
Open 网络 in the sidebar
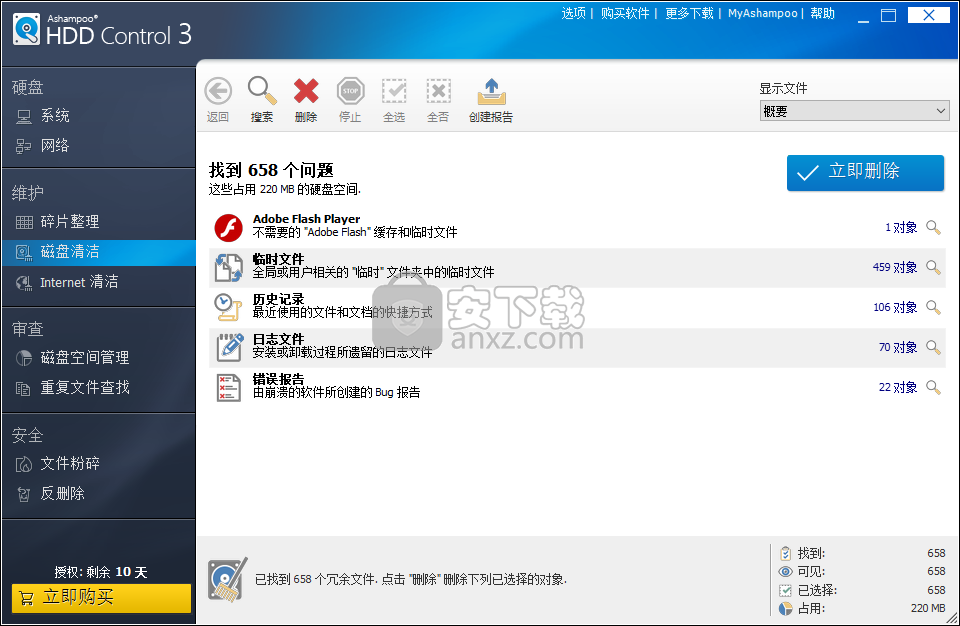(99, 146)
